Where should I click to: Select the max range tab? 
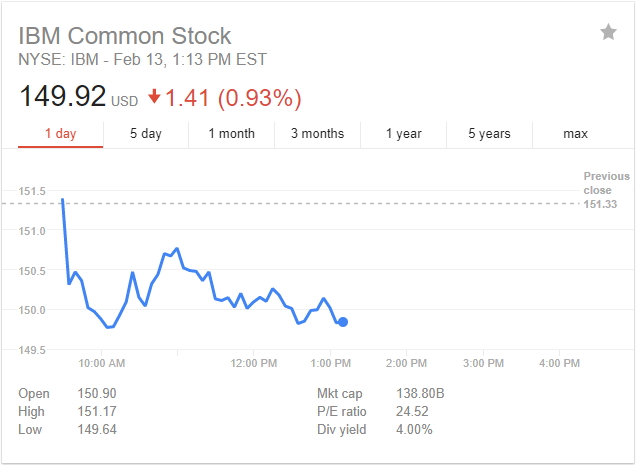(x=575, y=133)
